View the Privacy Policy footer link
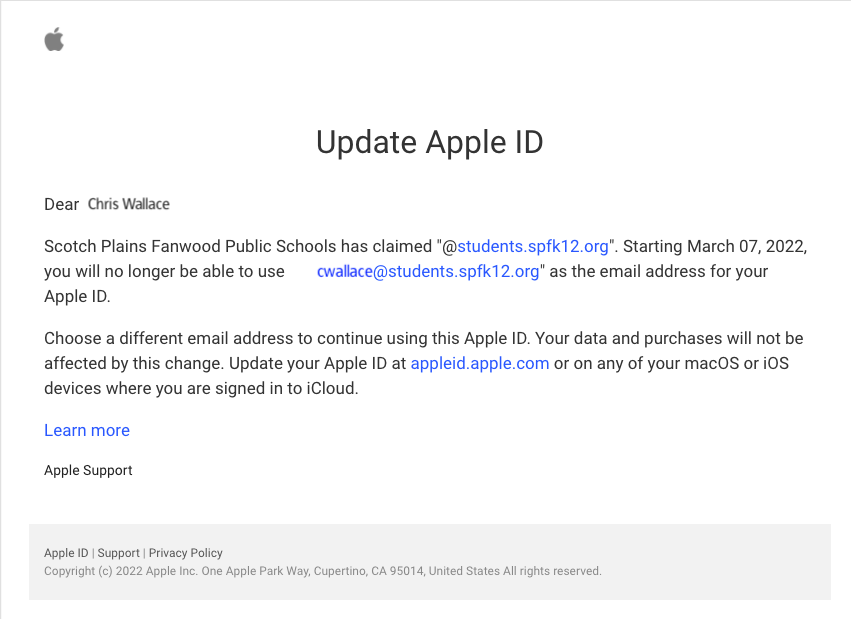The height and width of the screenshot is (619, 851). click(x=186, y=553)
